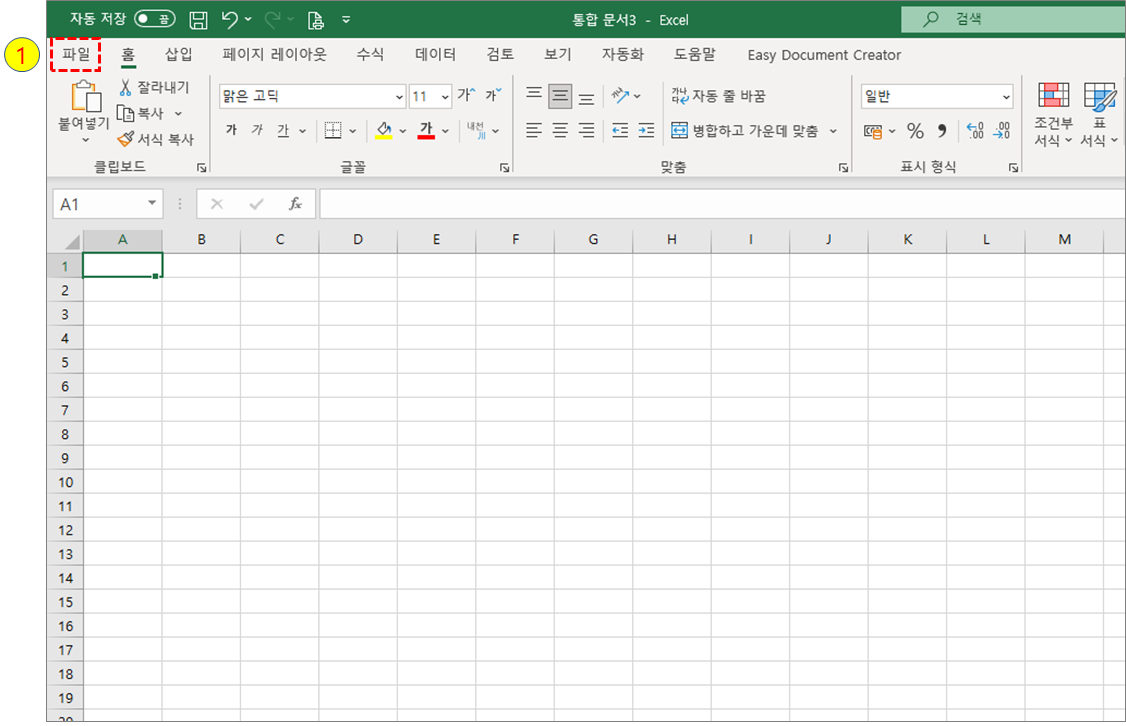
Task: Click the Format Painter (서식 복사) brush
Action: point(126,139)
